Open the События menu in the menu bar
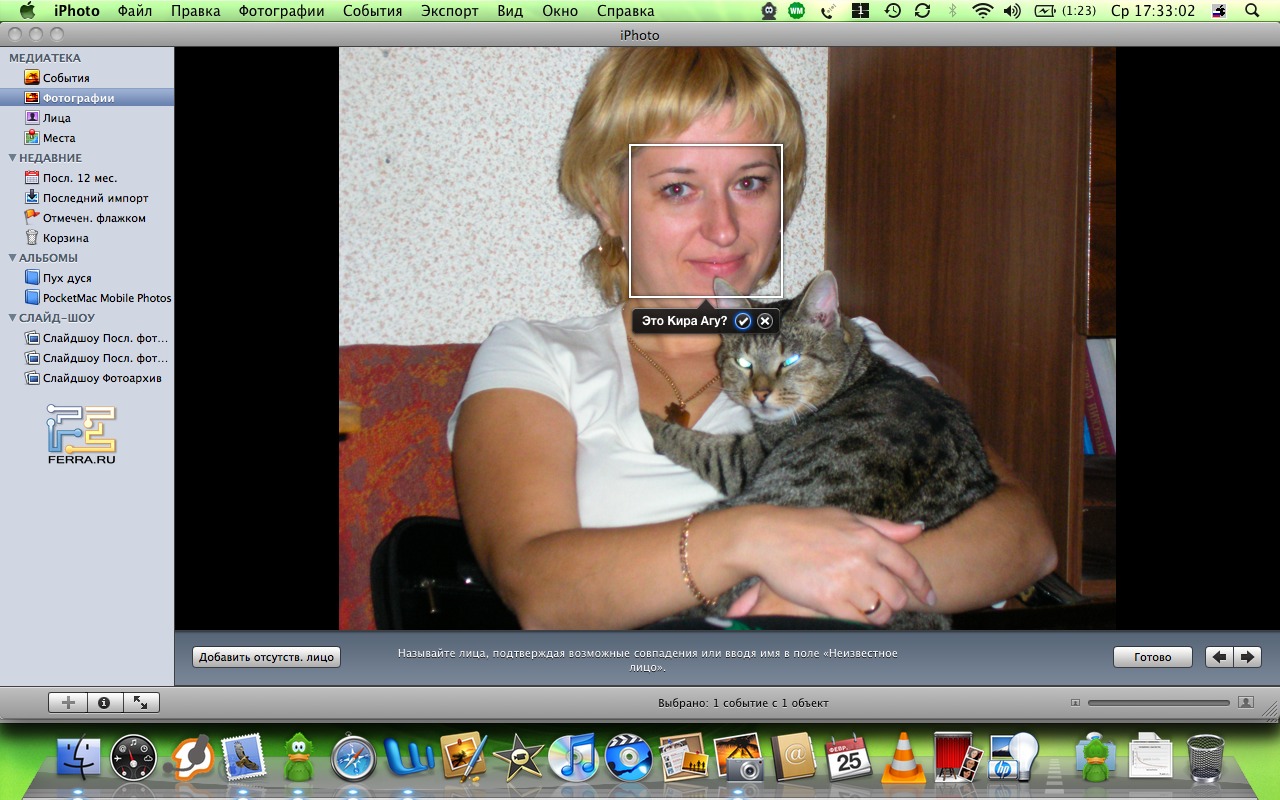Screen dimensions: 1280x800 click(x=372, y=11)
